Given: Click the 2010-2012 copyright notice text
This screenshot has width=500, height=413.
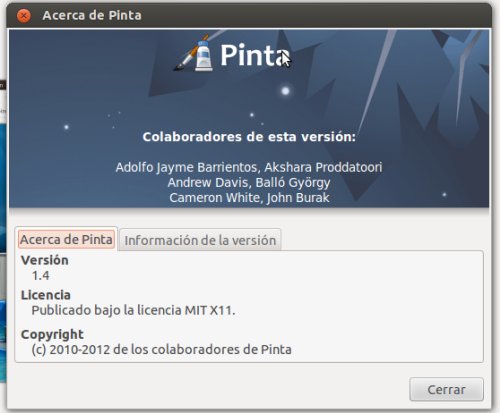Looking at the screenshot, I should 162,350.
